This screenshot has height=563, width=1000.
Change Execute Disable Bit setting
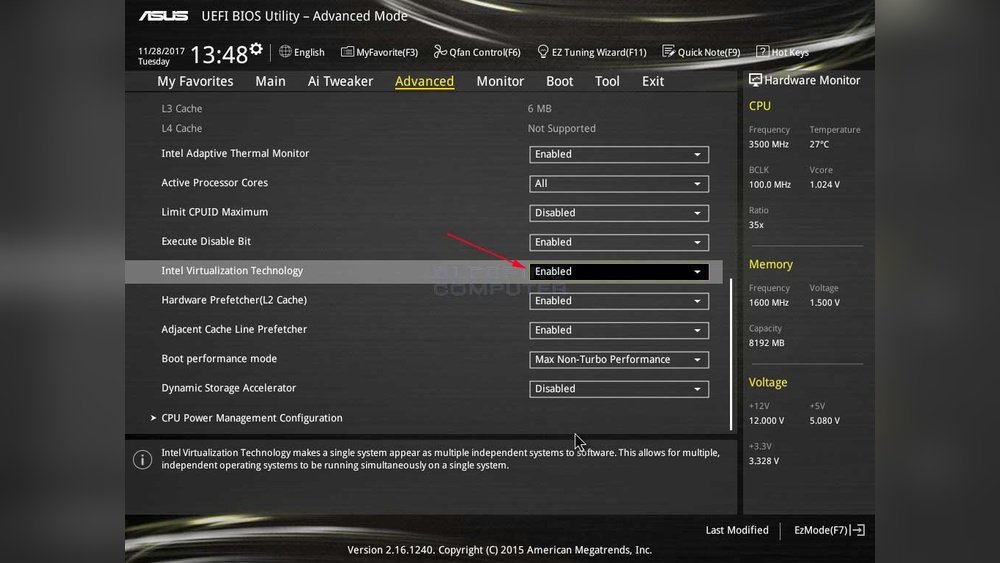[618, 242]
